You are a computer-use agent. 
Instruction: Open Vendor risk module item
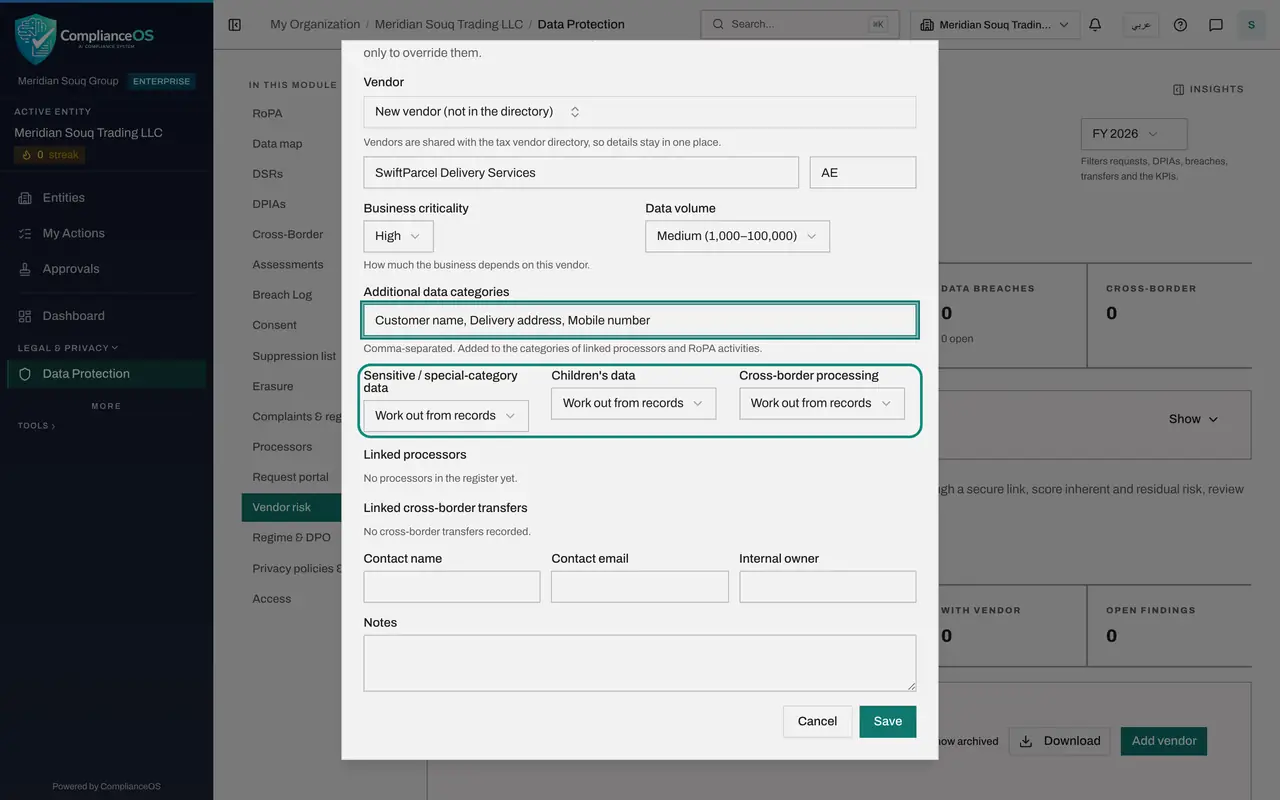[x=291, y=507]
